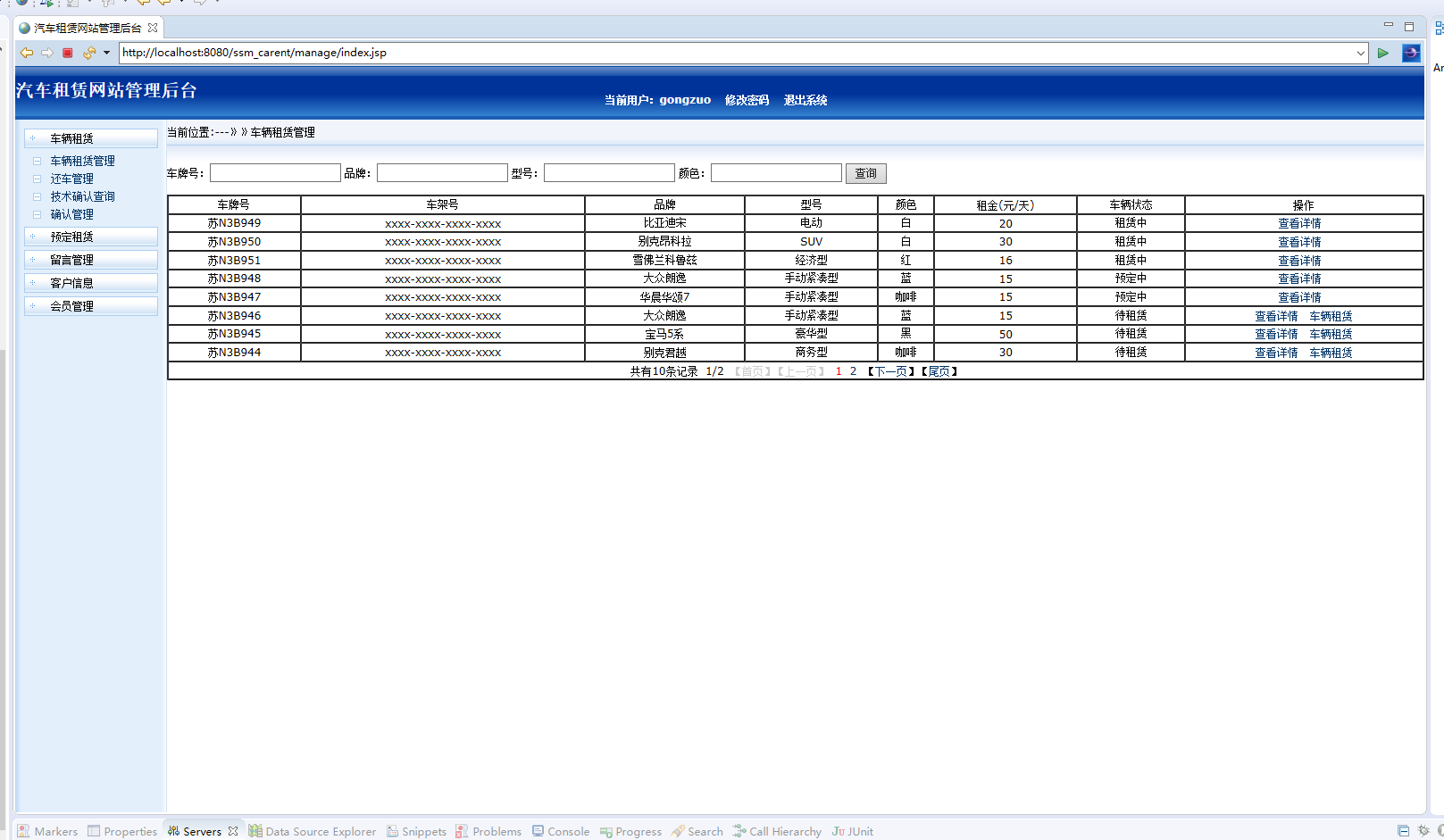This screenshot has width=1444, height=840.
Task: Click the 别克昂科拉 brand cell
Action: tap(665, 242)
